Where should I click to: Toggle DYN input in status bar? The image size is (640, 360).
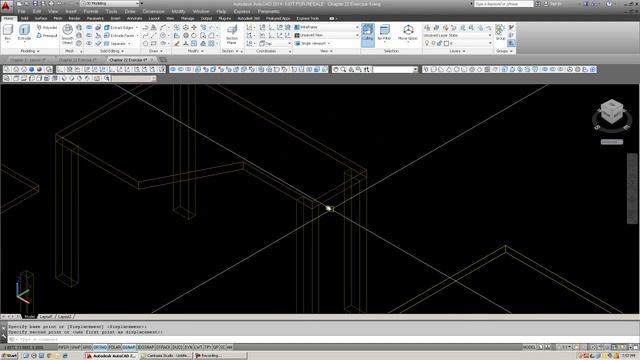coord(188,347)
